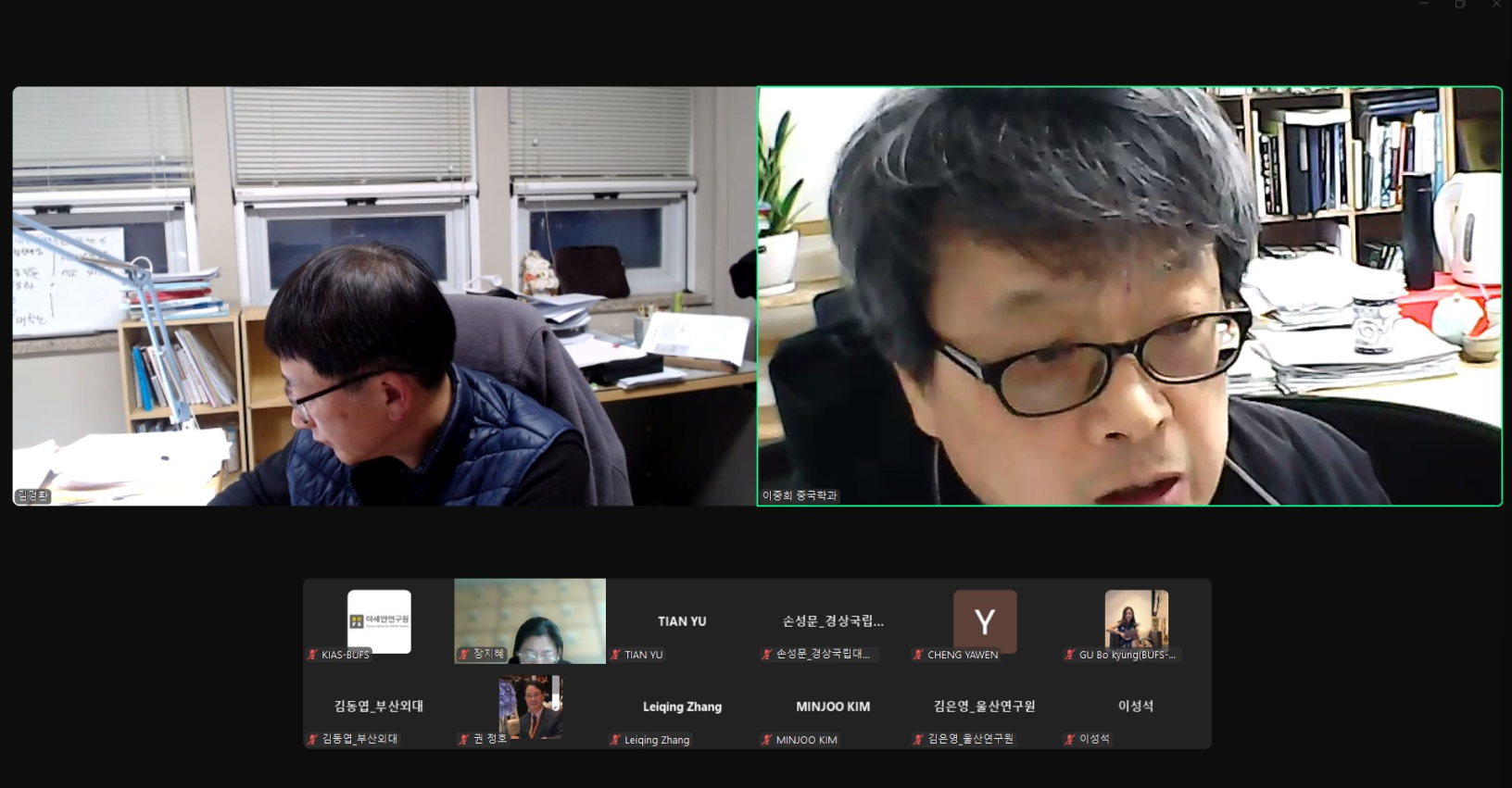
Task: Click the 이중희 중국학과 name label
Action: coord(799,496)
